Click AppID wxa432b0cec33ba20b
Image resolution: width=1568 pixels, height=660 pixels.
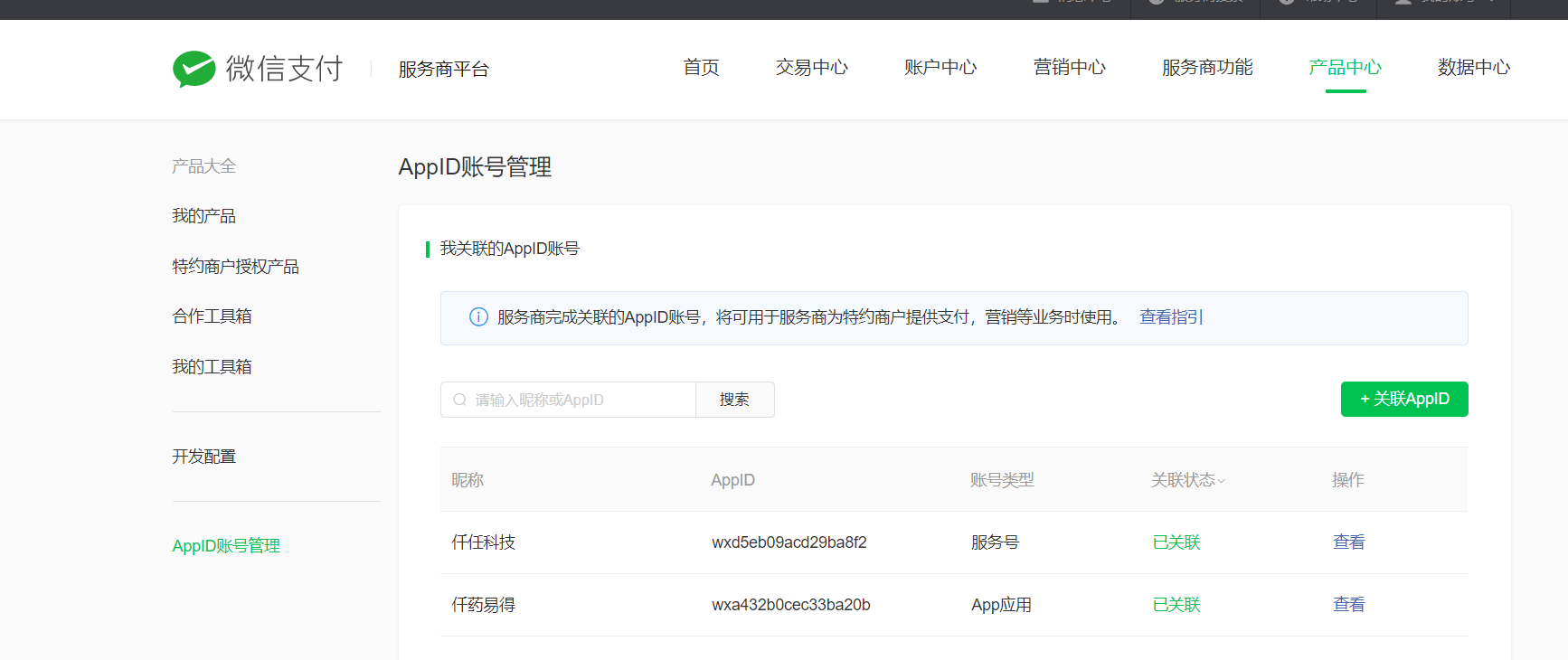click(790, 605)
